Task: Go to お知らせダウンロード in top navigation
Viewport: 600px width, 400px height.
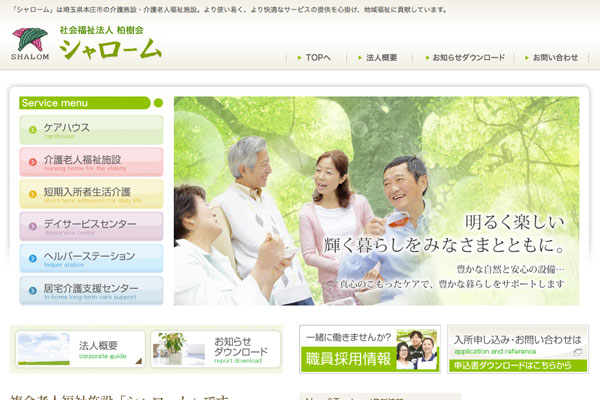Action: pos(463,58)
